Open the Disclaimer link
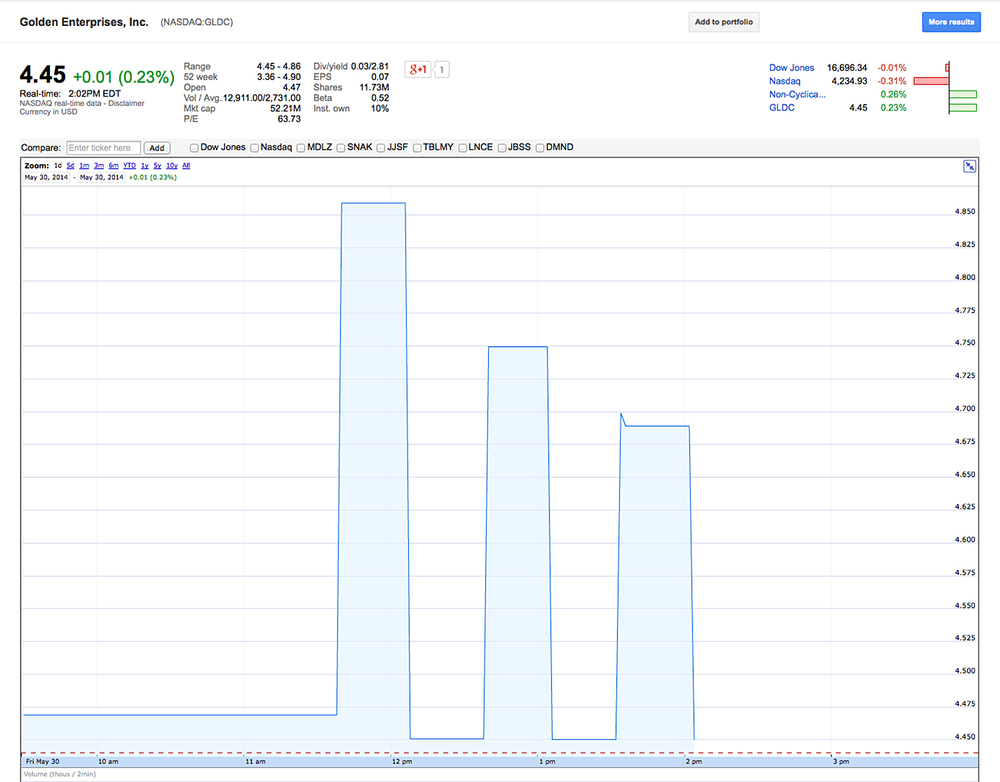 click(x=126, y=103)
